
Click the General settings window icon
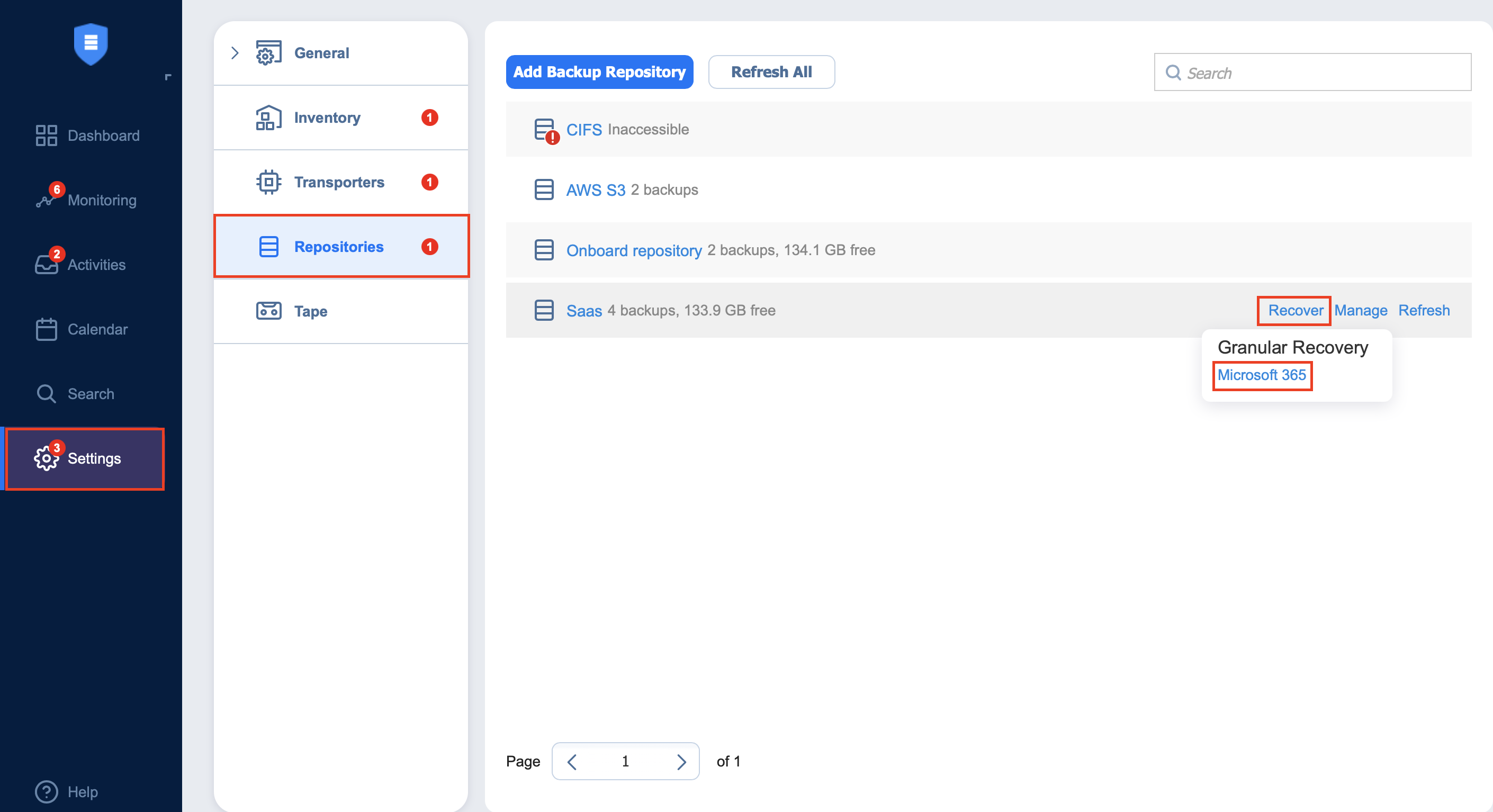tap(269, 53)
